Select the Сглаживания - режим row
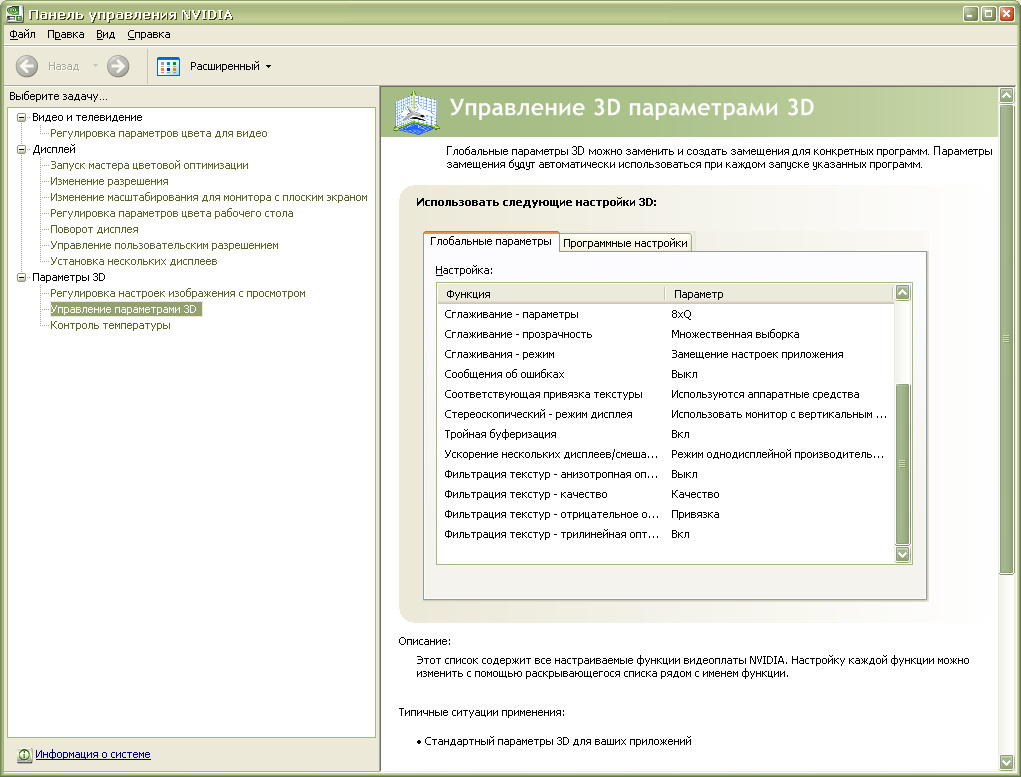Screen dimensions: 1021x777 (665, 354)
